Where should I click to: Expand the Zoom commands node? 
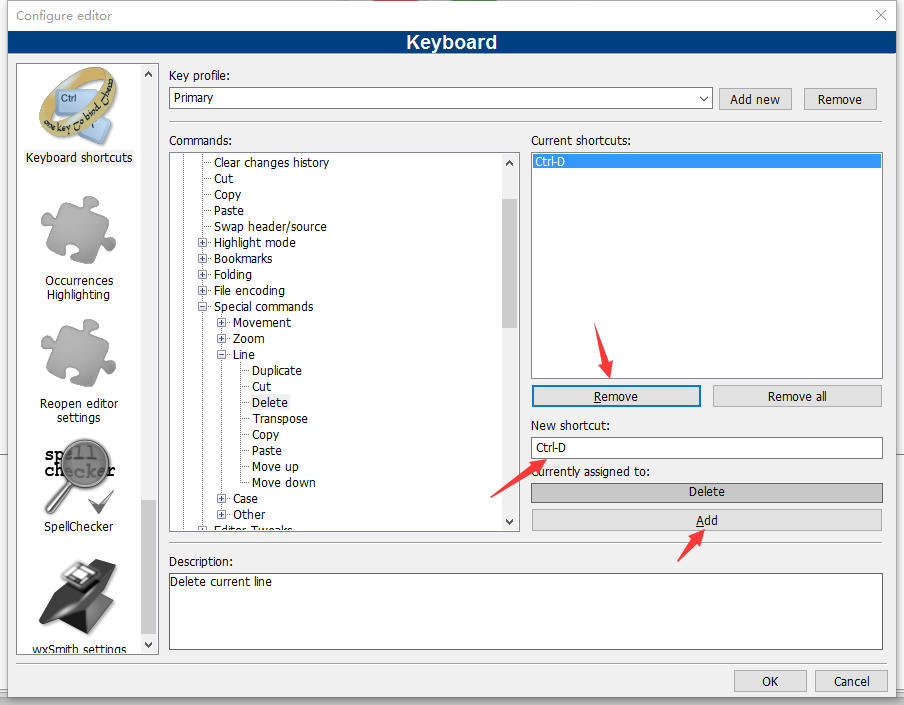click(x=221, y=338)
